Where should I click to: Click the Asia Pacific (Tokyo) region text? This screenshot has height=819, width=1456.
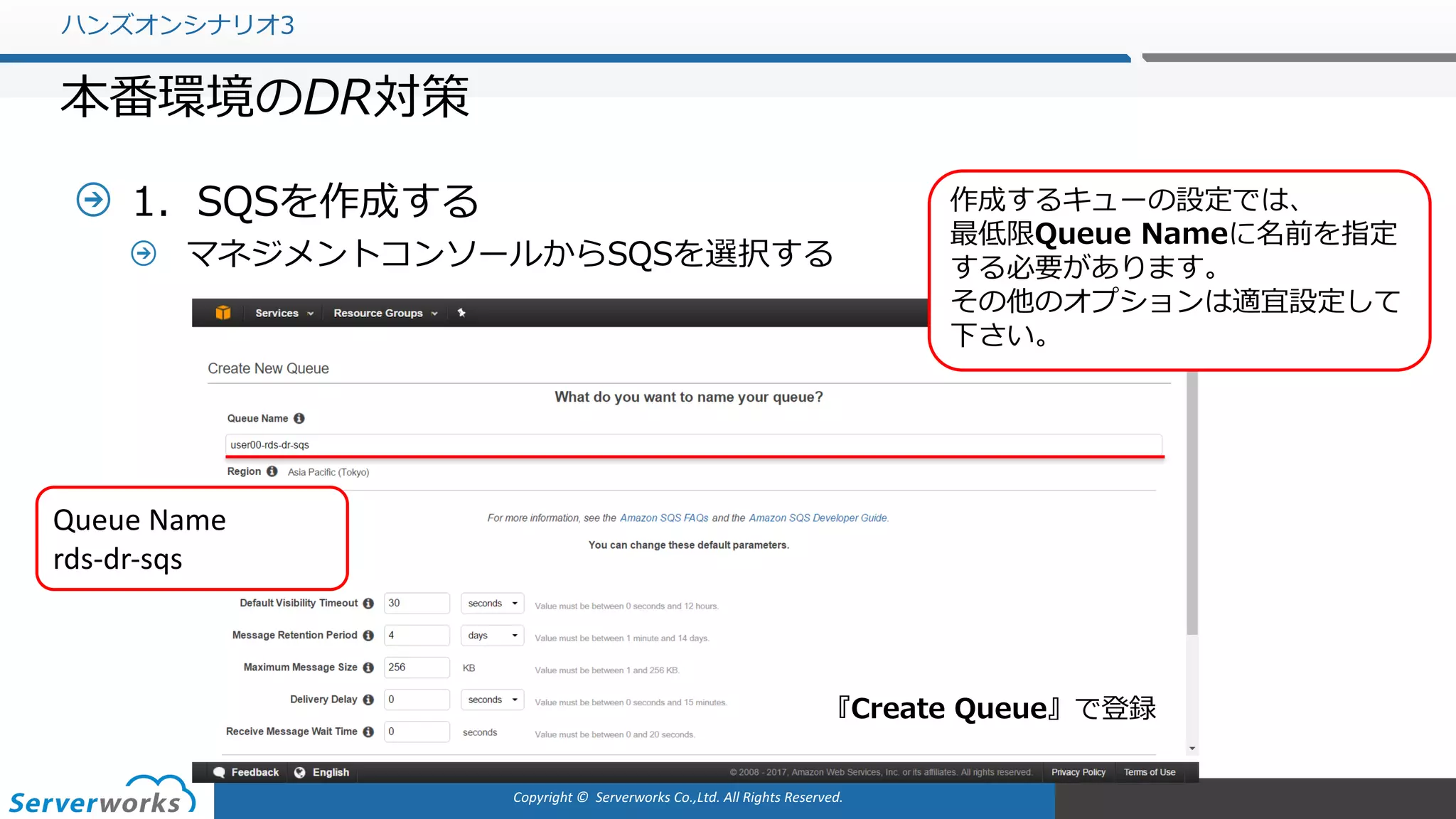coord(328,472)
